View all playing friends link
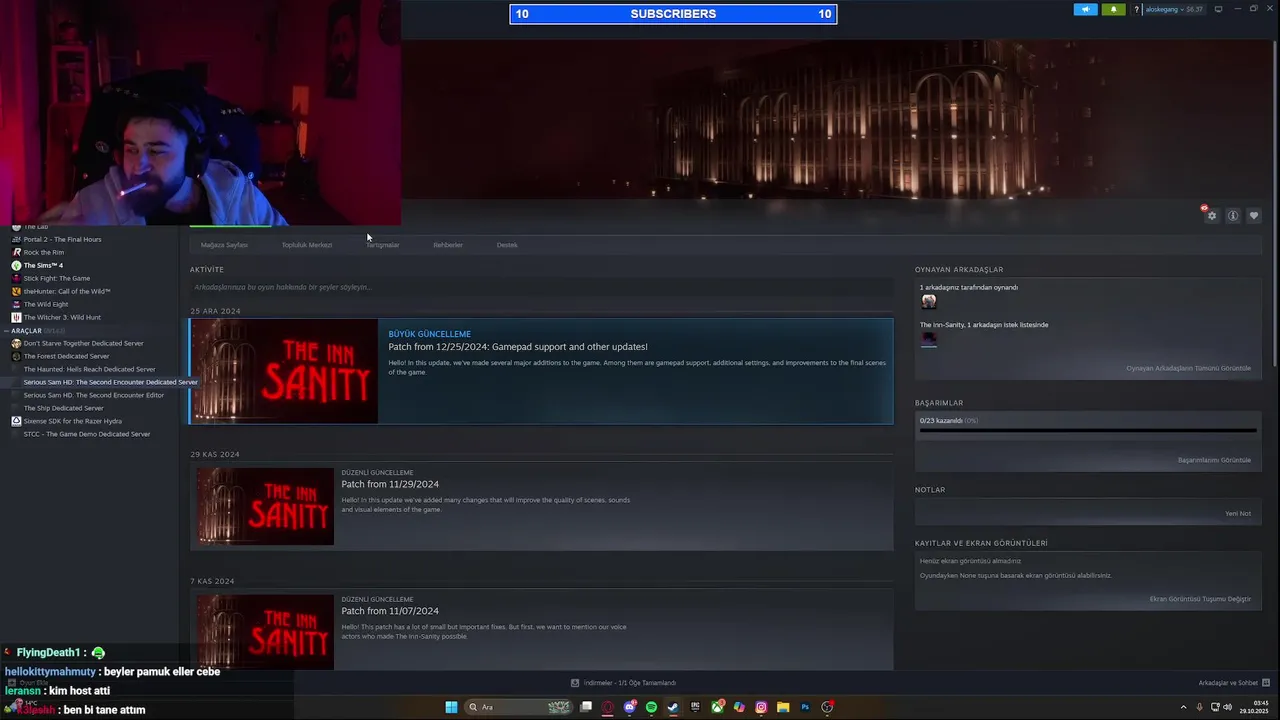This screenshot has height=720, width=1280. (1188, 368)
